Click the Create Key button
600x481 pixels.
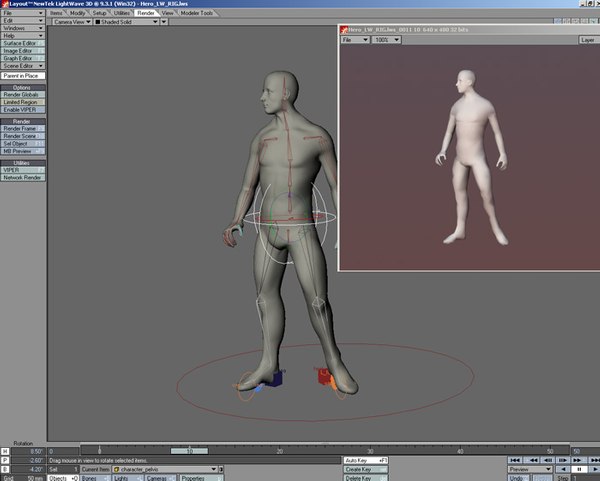[366, 470]
